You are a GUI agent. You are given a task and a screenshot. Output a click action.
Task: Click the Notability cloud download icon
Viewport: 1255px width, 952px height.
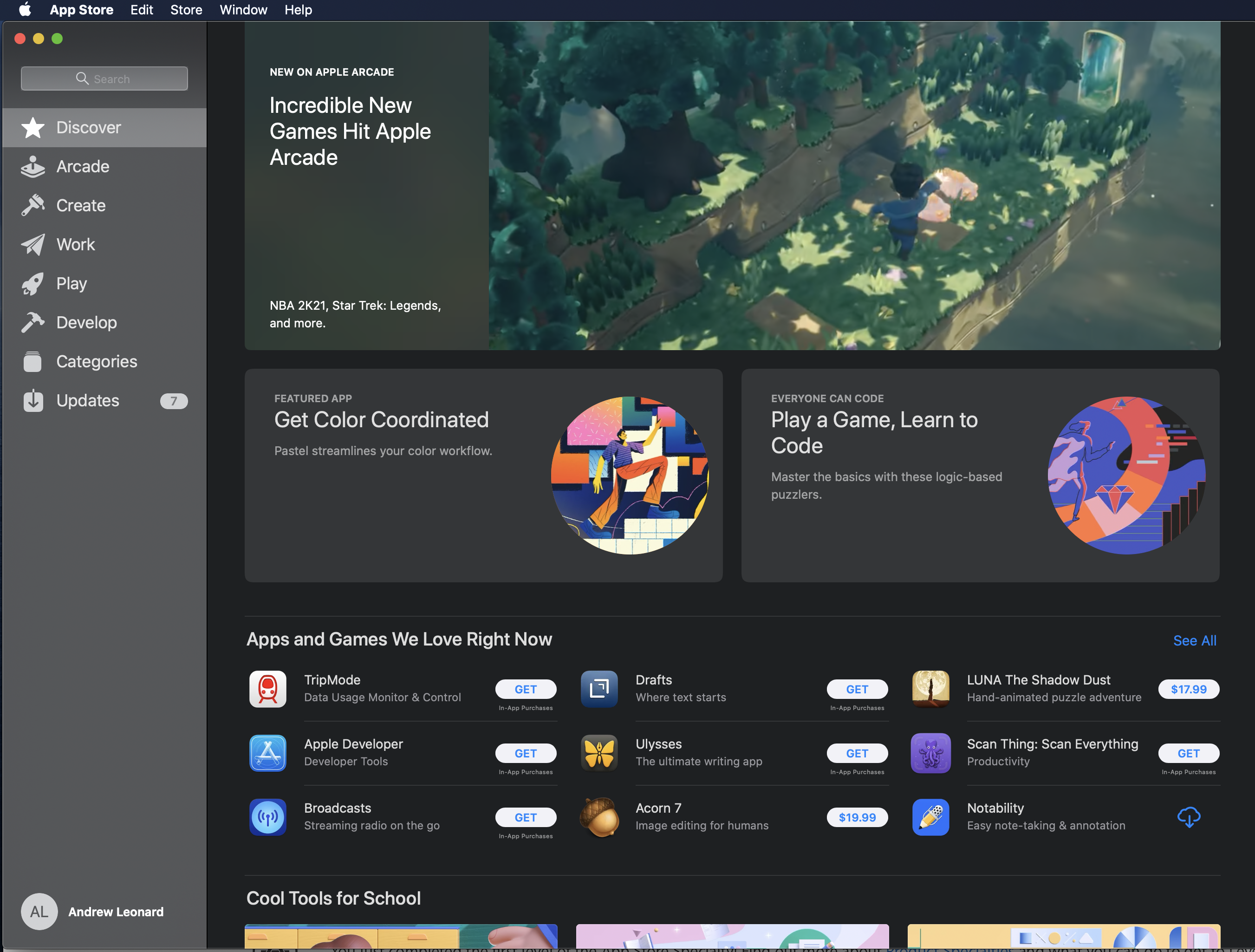click(1189, 817)
